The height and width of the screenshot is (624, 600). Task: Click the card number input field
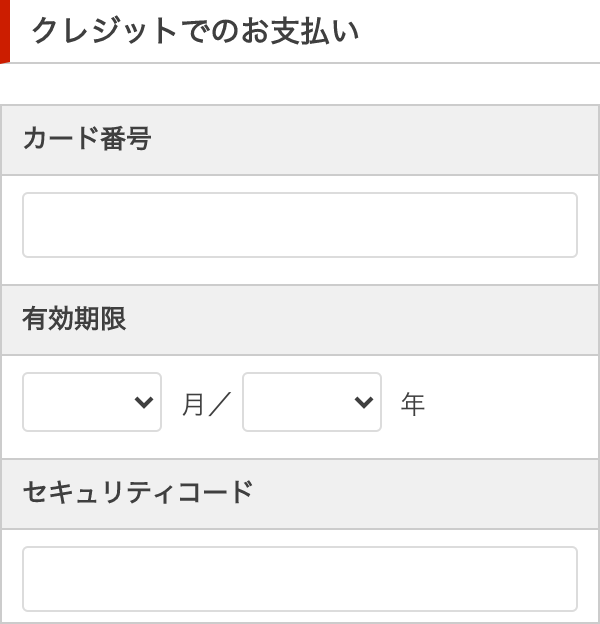coord(300,225)
